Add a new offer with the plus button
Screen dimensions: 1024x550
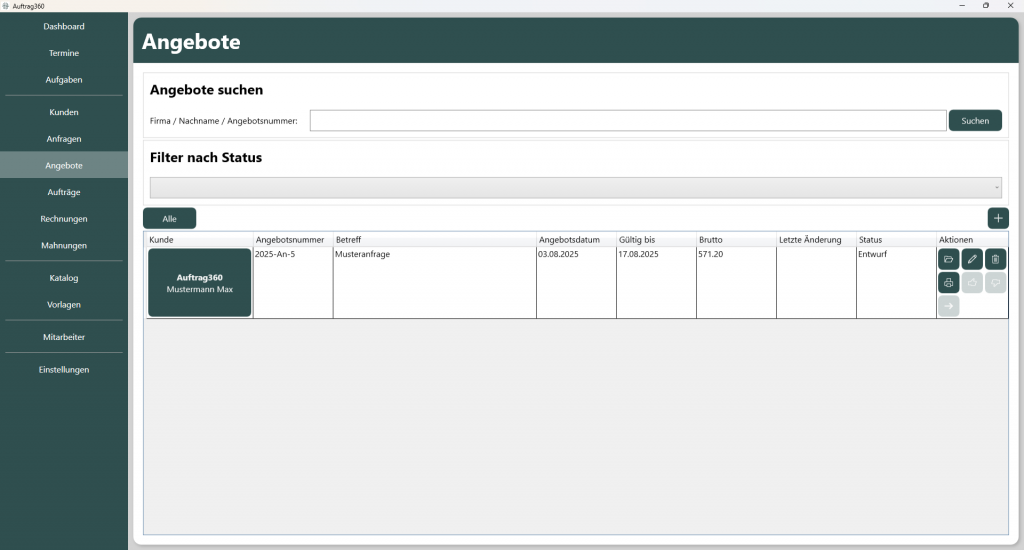coord(998,218)
